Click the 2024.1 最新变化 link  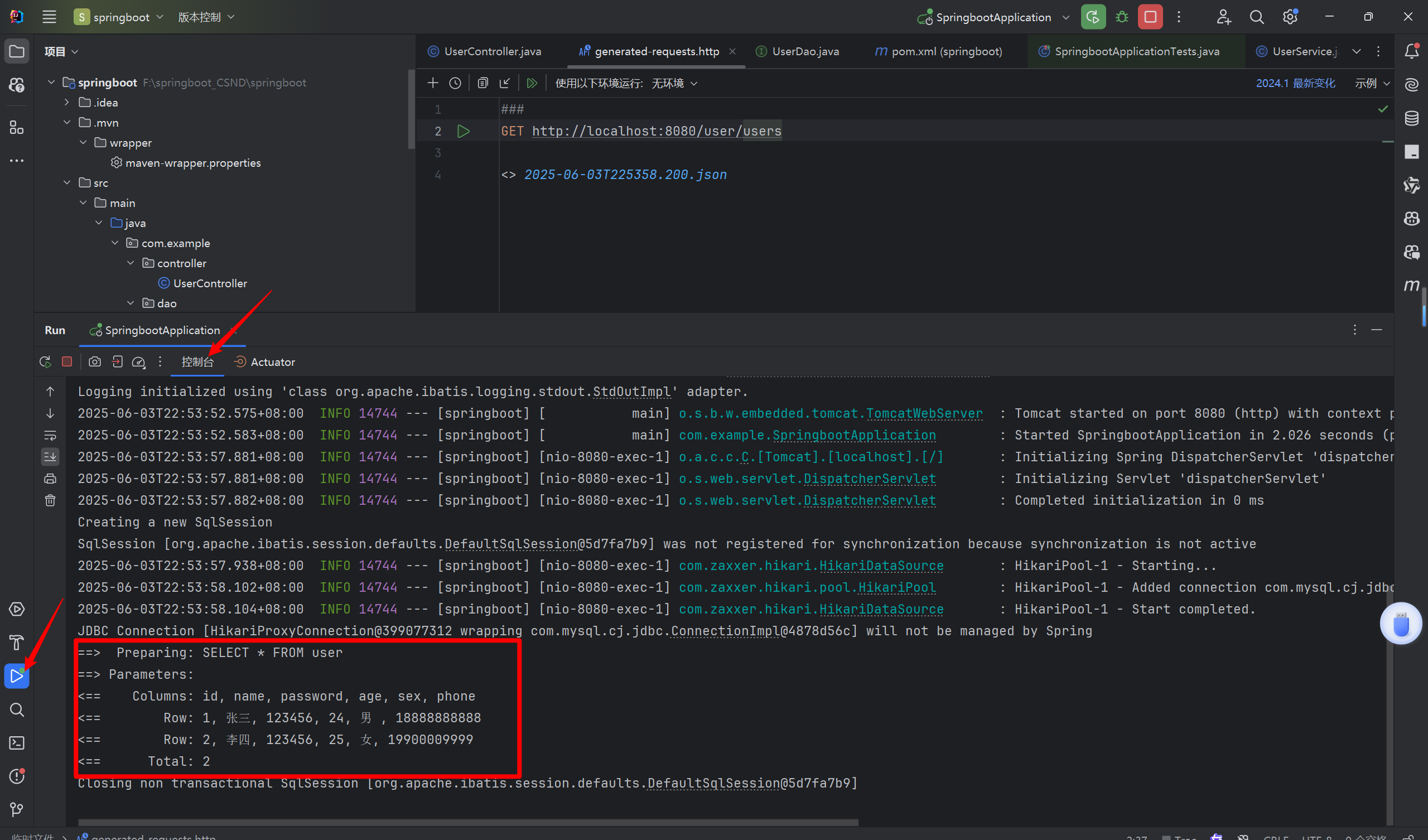click(1295, 83)
